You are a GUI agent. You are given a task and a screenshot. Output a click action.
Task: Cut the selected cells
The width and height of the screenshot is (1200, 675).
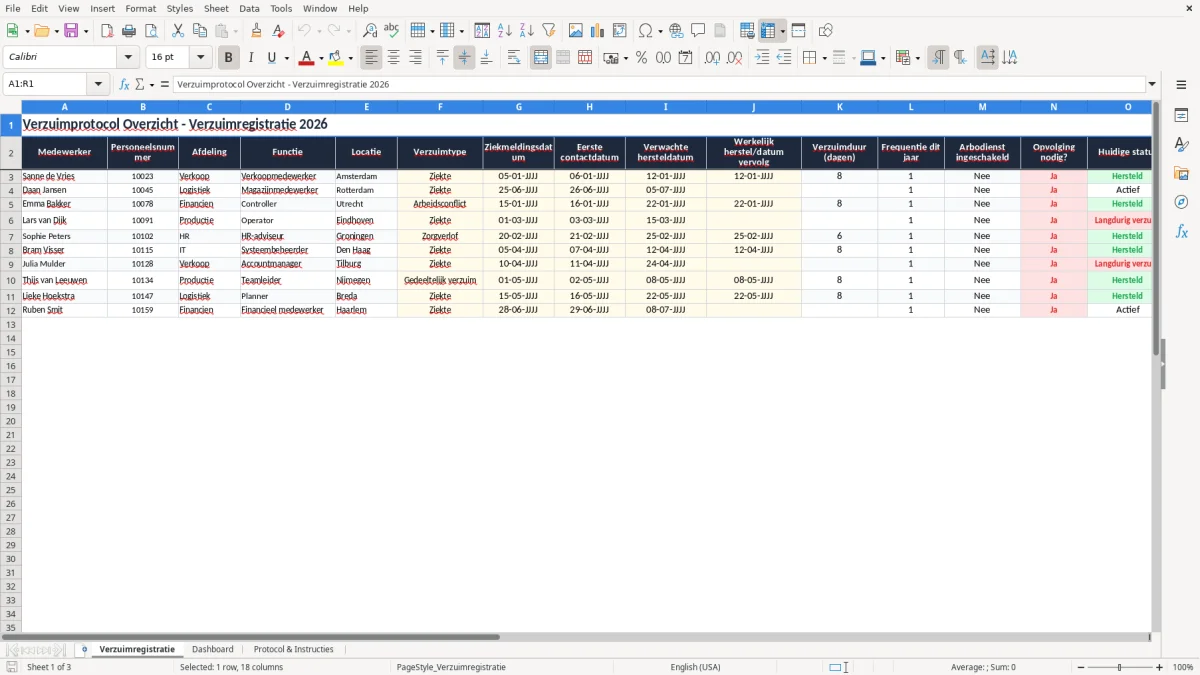click(x=178, y=31)
